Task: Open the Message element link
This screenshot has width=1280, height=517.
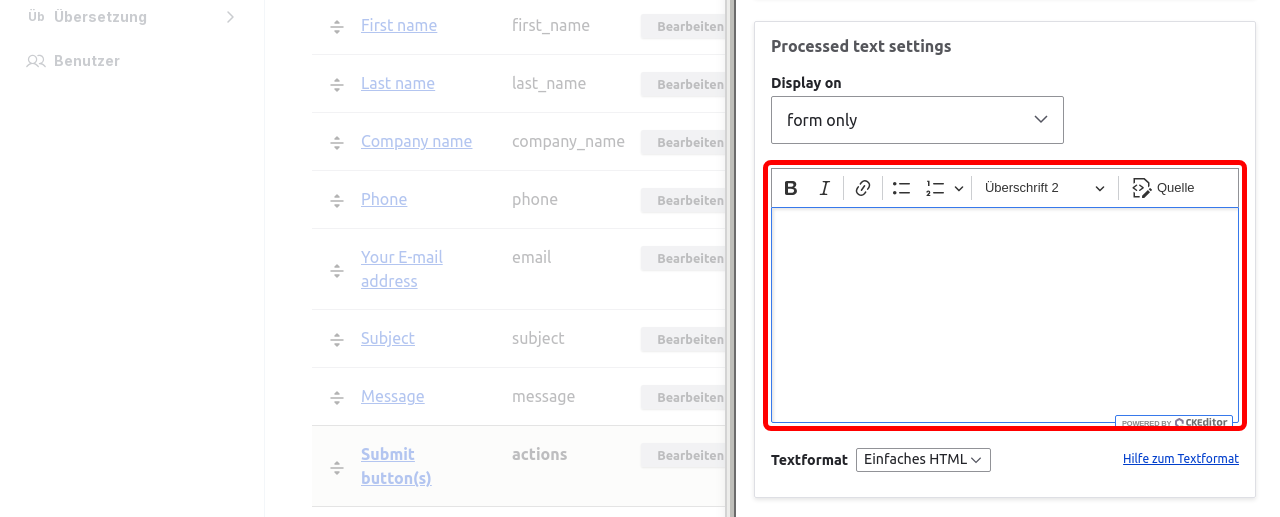Action: (392, 396)
